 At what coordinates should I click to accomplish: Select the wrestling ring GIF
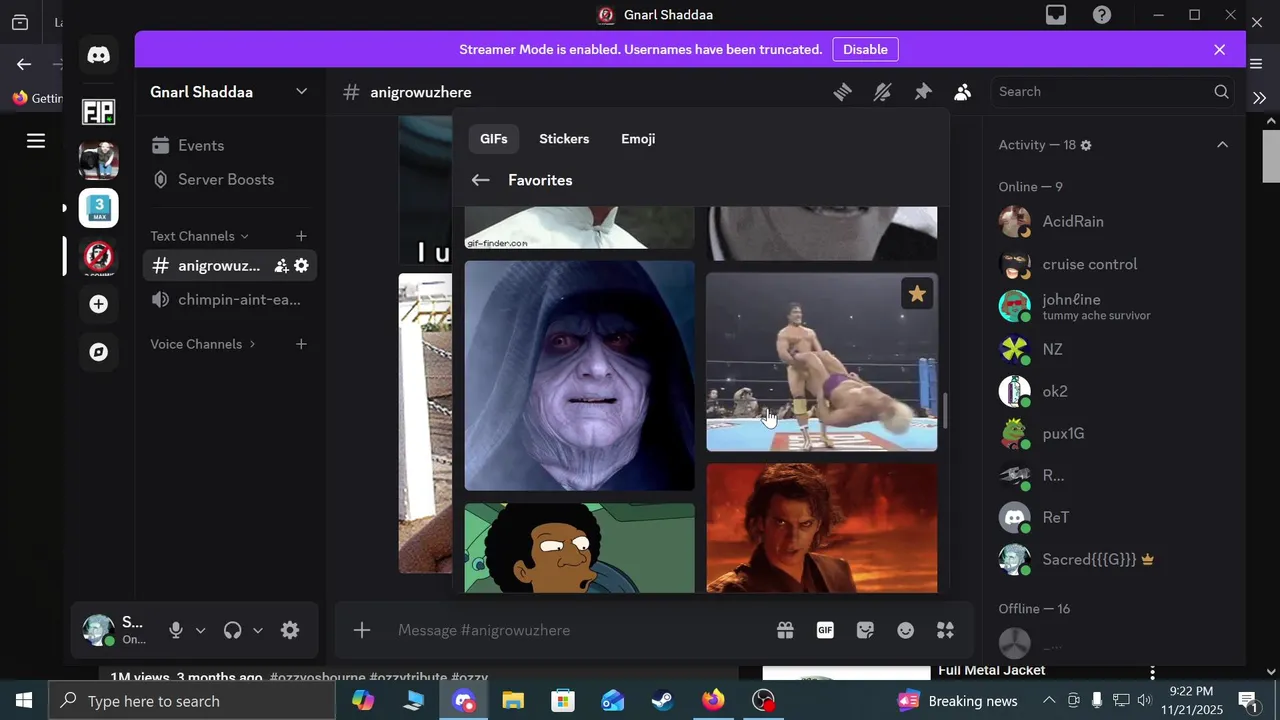point(822,362)
